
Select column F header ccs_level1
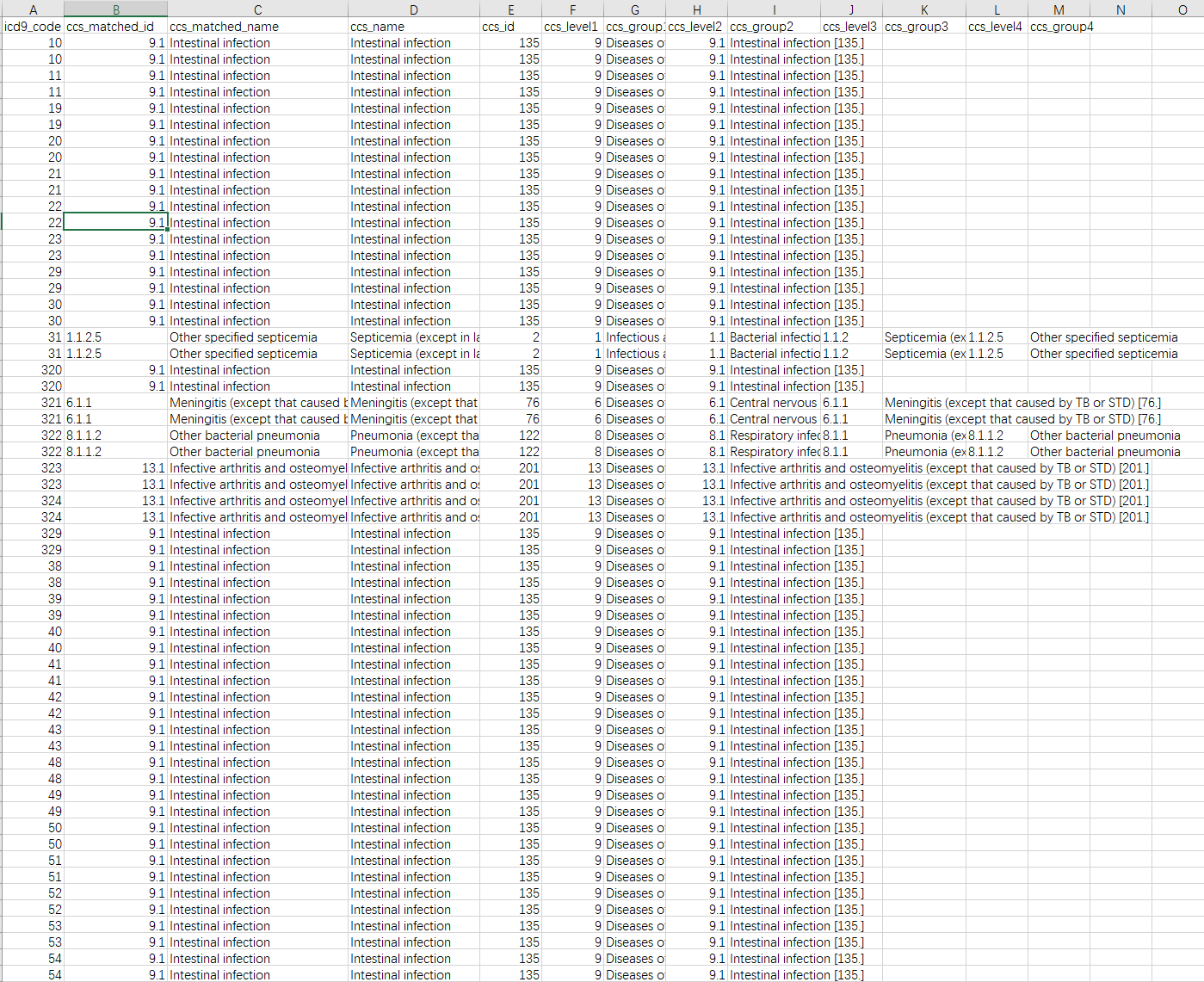[572, 9]
